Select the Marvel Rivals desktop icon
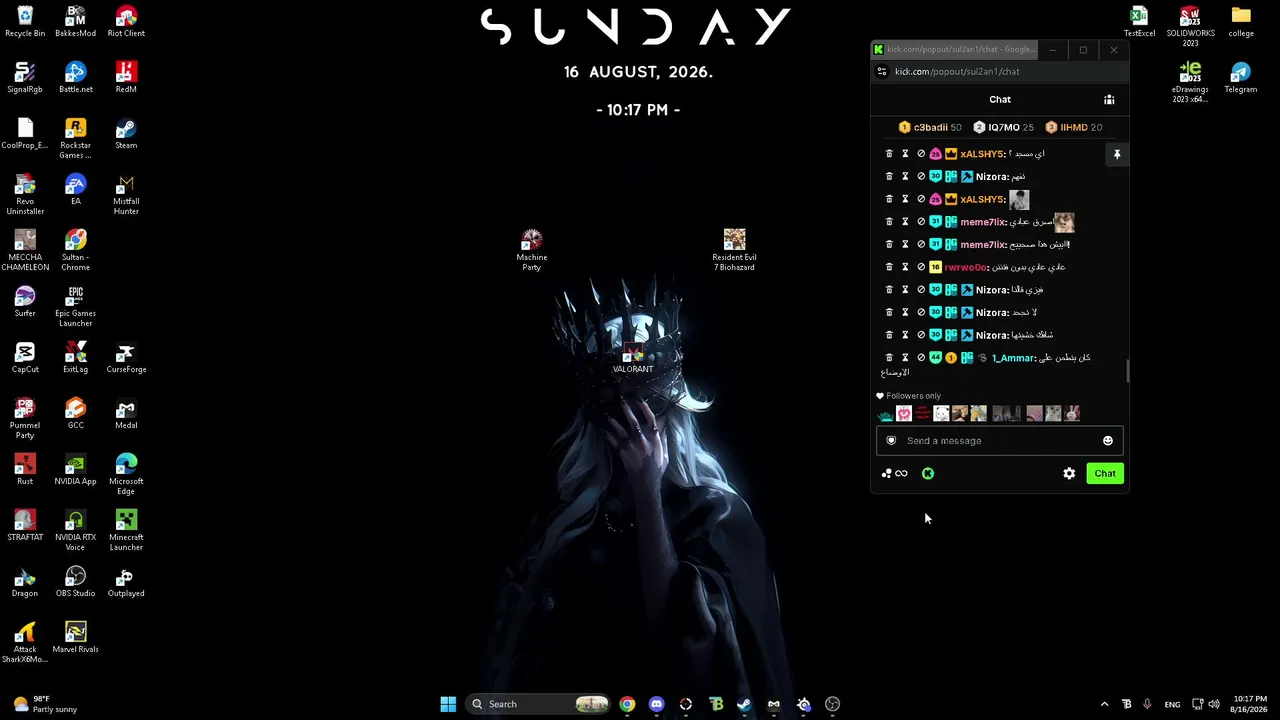The image size is (1280, 720). tap(75, 638)
